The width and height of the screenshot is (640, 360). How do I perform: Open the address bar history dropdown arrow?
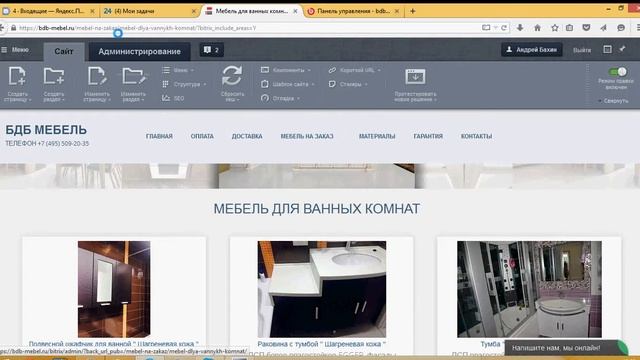click(496, 28)
